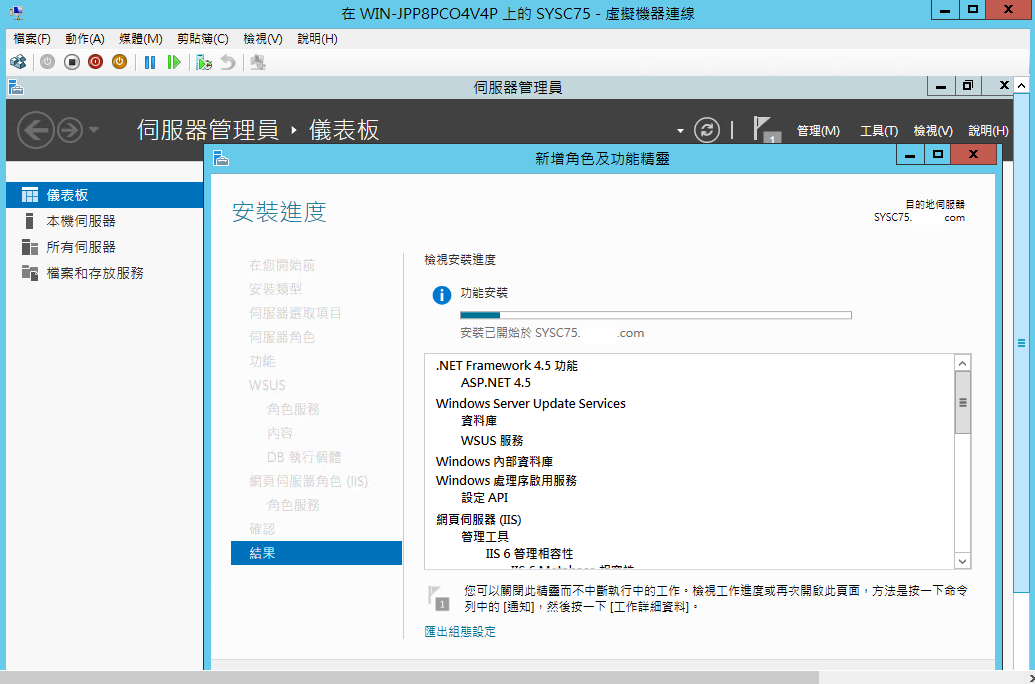Open the 檔案(F) menu
The image size is (1035, 684).
point(32,39)
